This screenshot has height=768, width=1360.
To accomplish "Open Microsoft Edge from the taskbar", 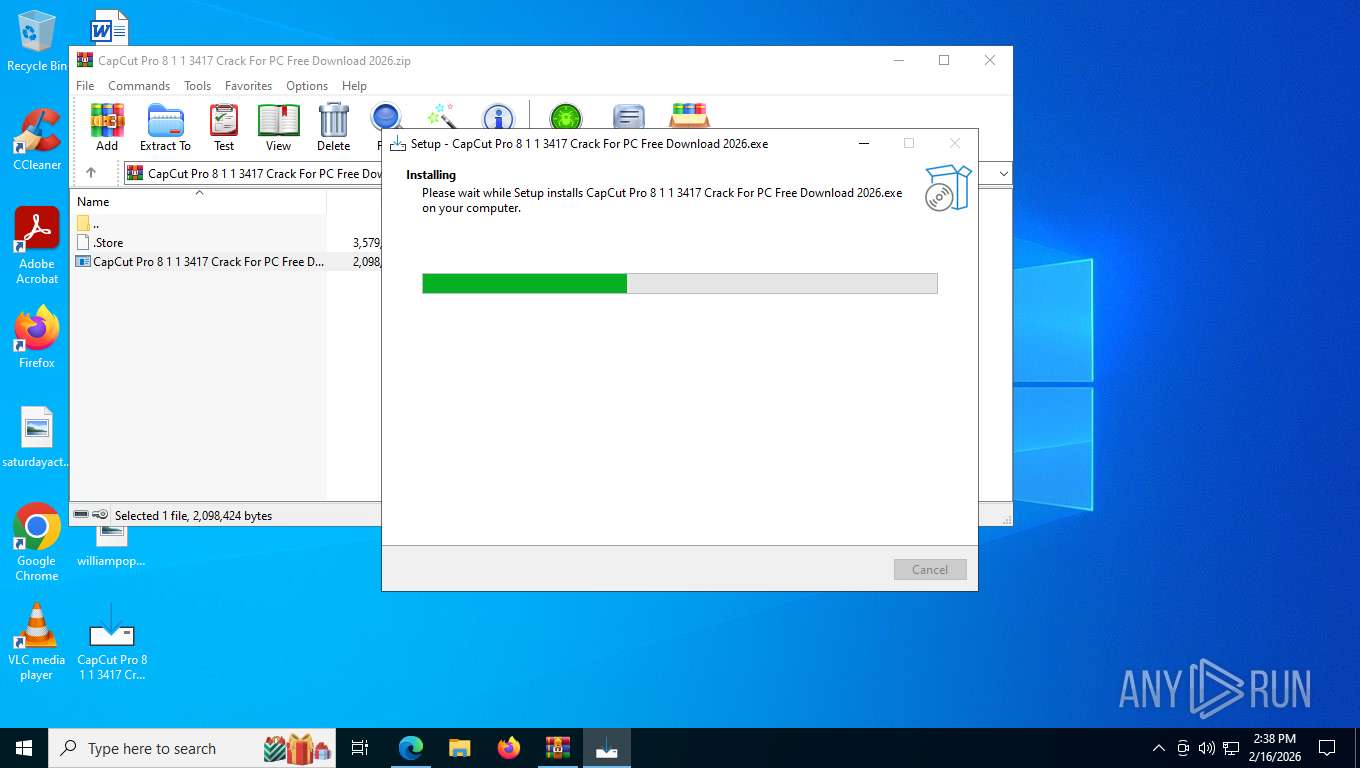I will (x=411, y=748).
